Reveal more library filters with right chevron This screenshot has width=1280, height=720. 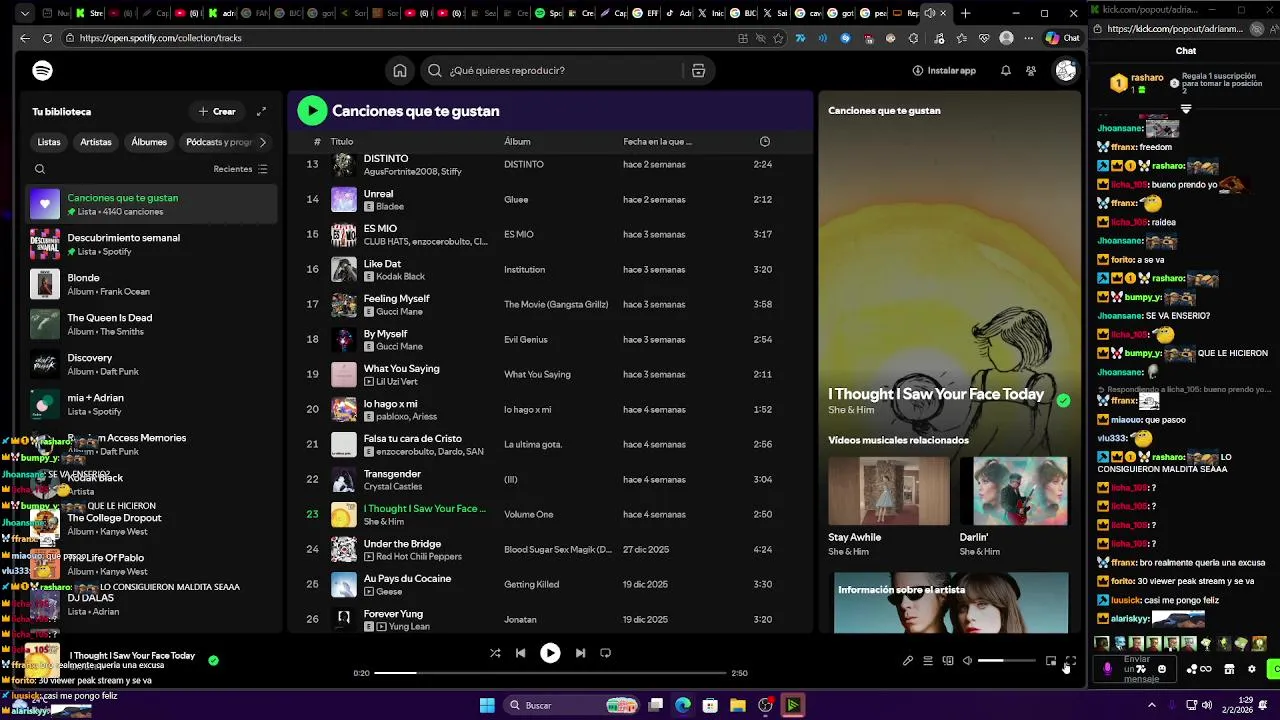263,142
